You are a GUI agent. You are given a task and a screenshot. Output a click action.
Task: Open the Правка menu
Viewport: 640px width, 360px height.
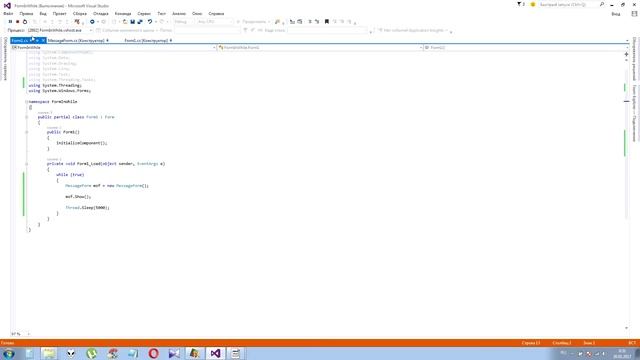point(26,13)
